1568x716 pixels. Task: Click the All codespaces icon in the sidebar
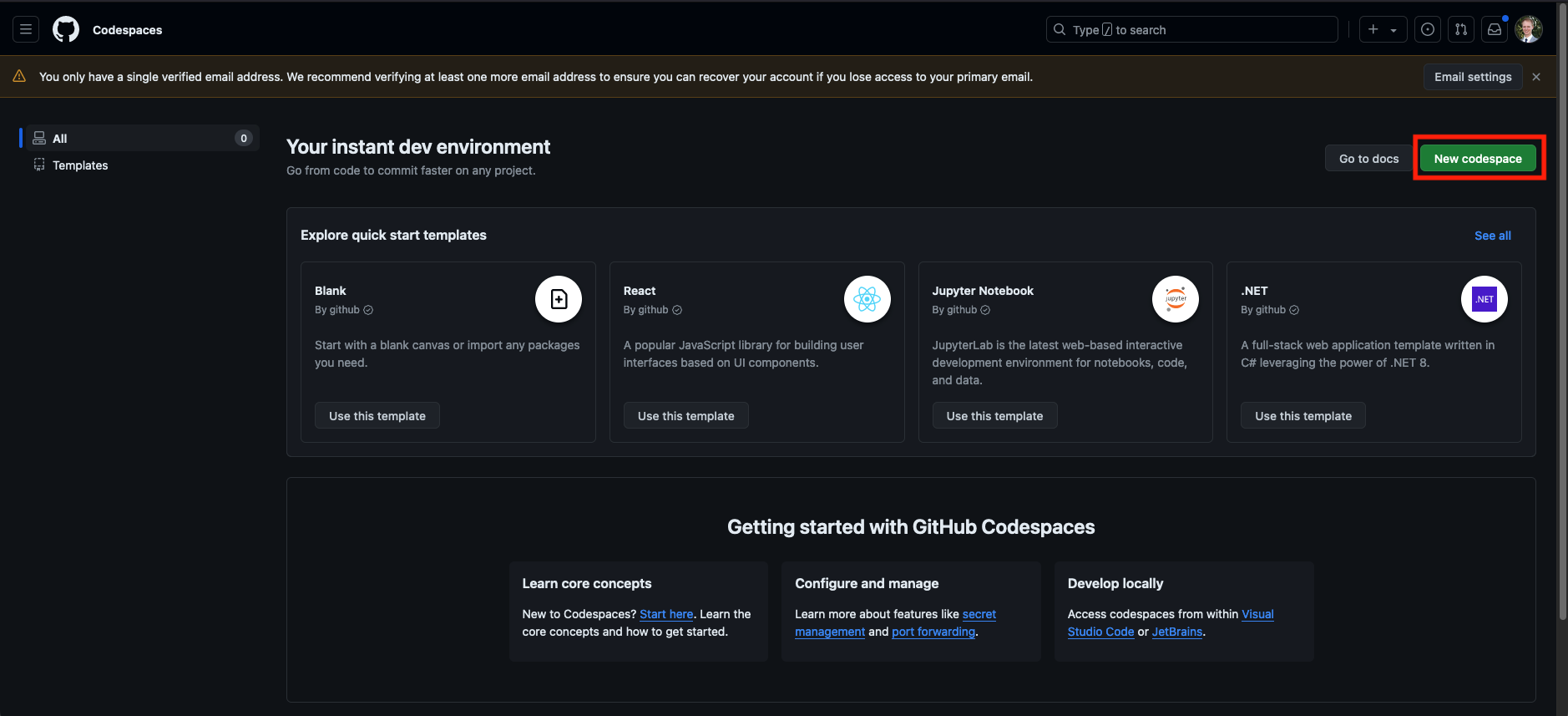point(39,138)
